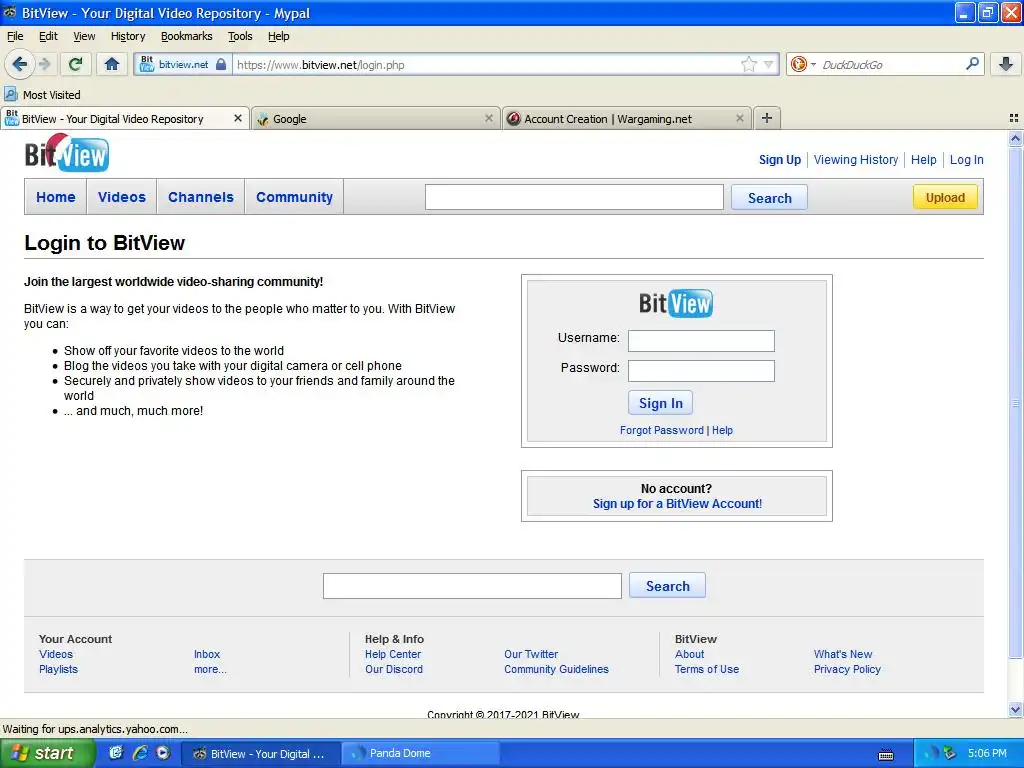Open the list all tabs icon

tap(1014, 118)
